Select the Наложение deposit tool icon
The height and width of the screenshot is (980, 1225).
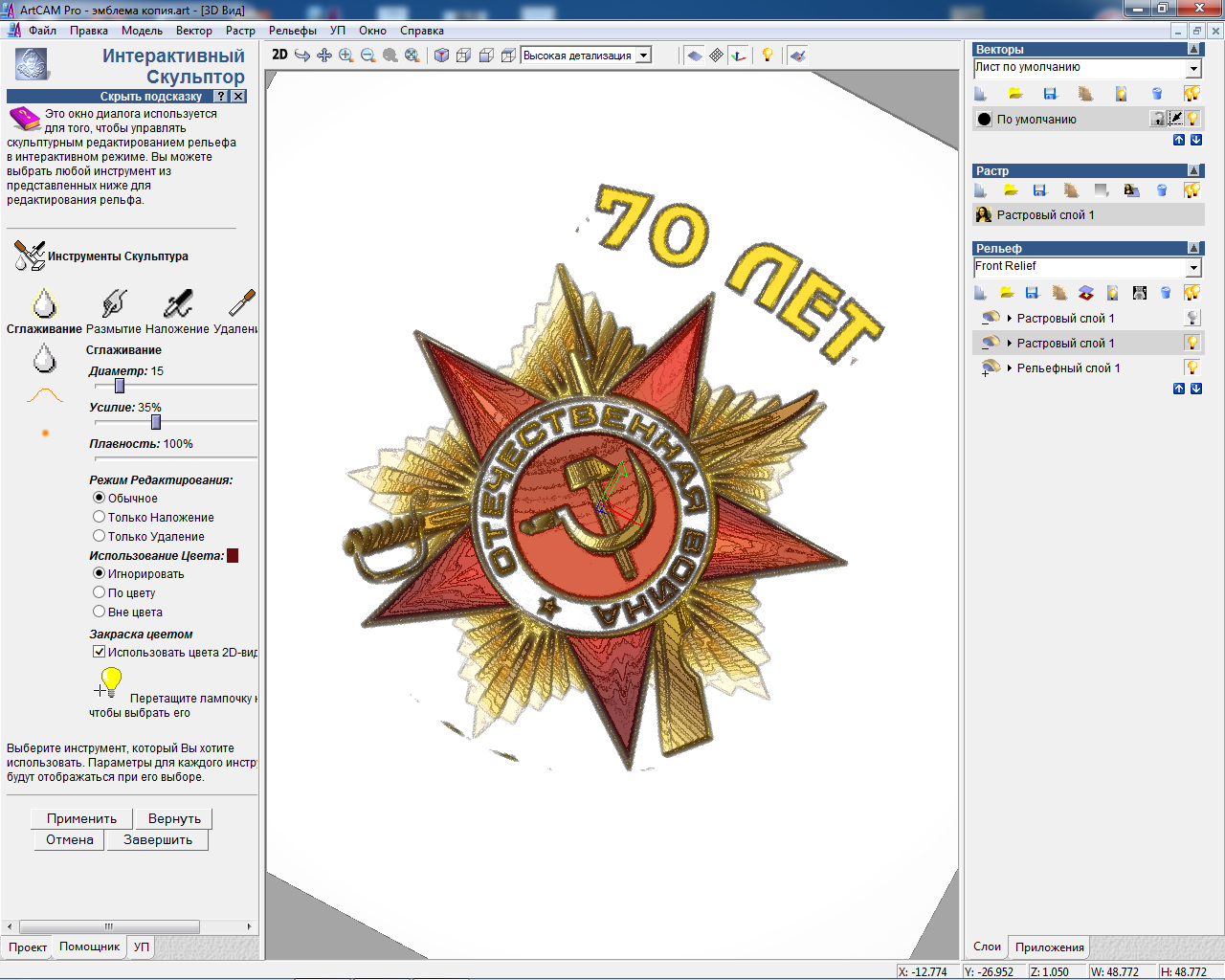point(178,303)
